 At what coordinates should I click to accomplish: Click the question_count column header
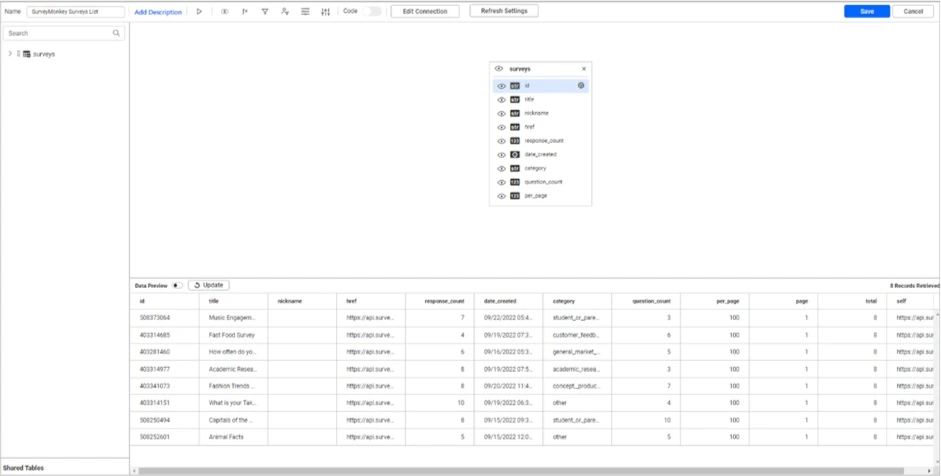pyautogui.click(x=646, y=301)
